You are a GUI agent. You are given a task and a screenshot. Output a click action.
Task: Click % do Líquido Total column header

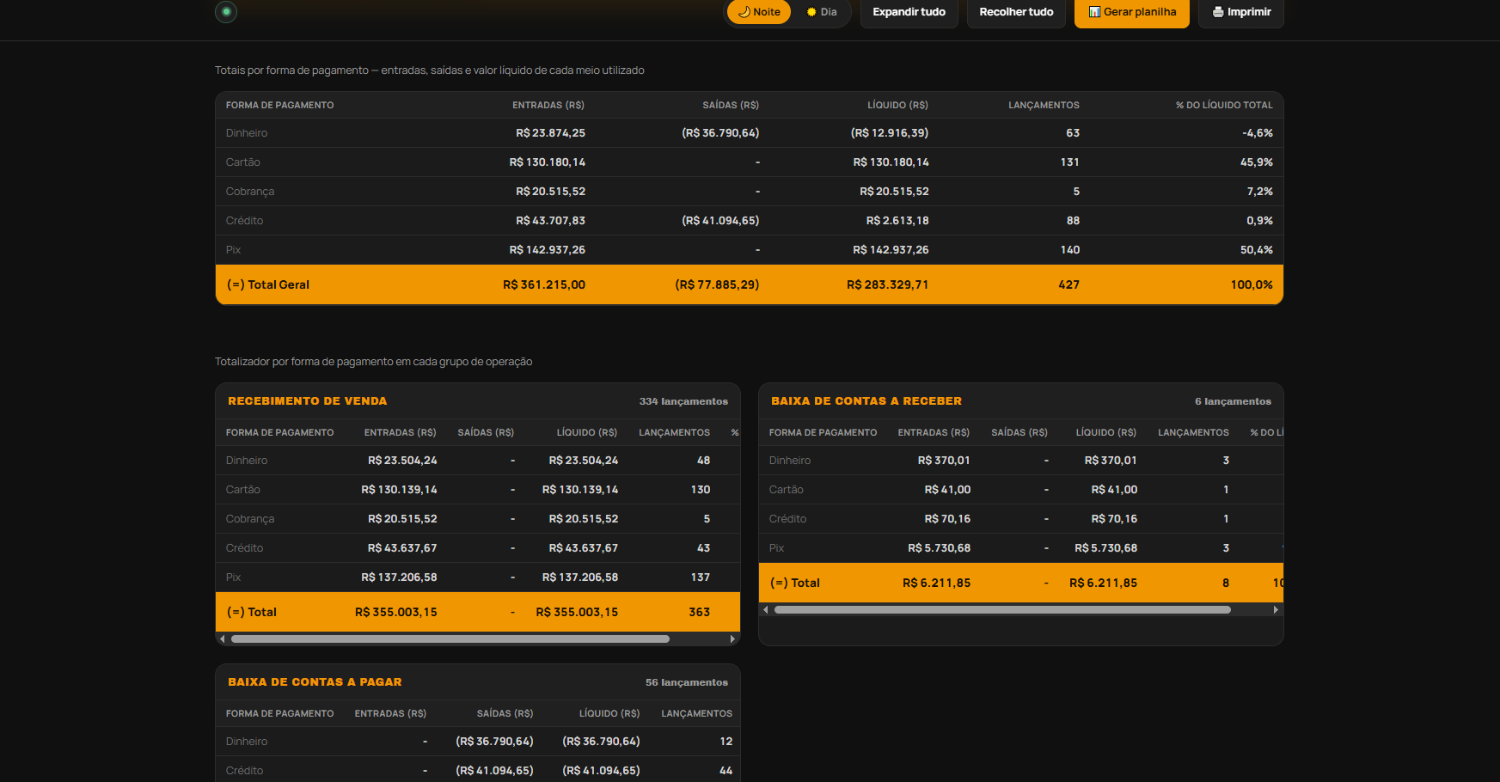1224,105
